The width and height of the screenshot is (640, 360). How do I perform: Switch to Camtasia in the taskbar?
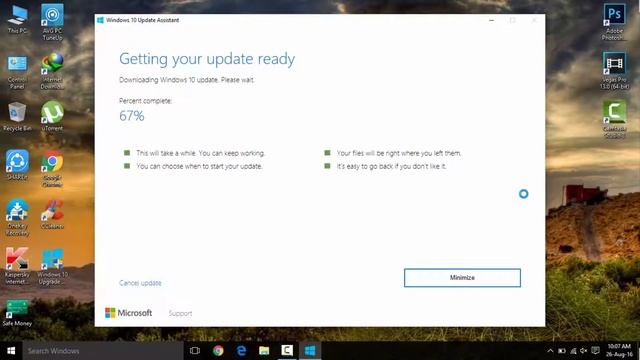287,351
